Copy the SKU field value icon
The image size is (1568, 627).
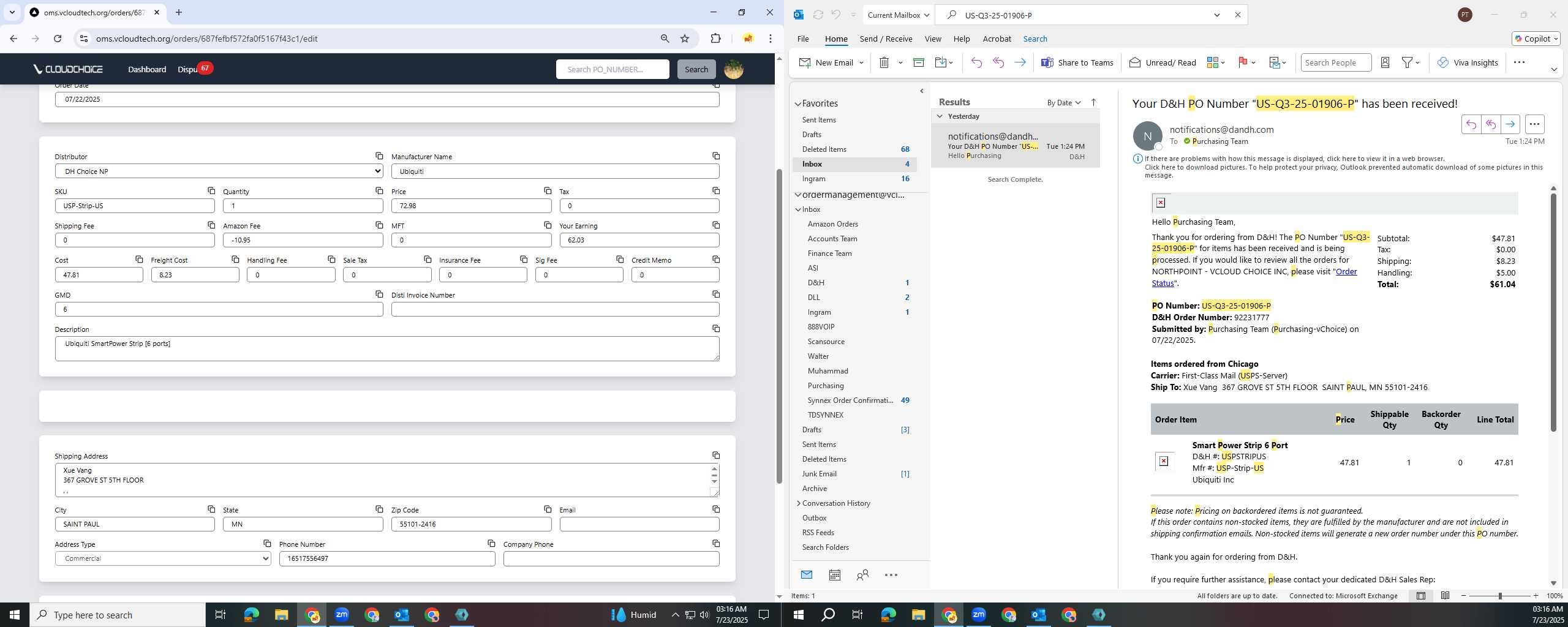pyautogui.click(x=211, y=190)
